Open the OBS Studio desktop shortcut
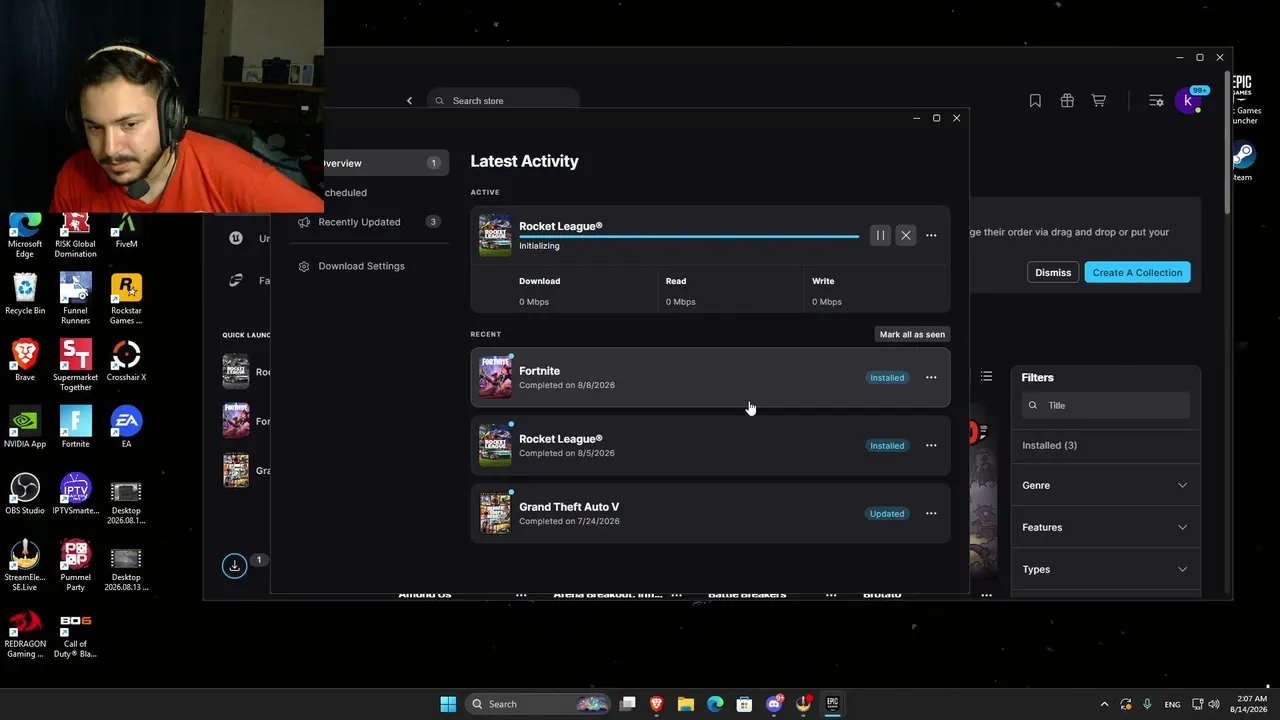This screenshot has height=720, width=1280. point(25,495)
